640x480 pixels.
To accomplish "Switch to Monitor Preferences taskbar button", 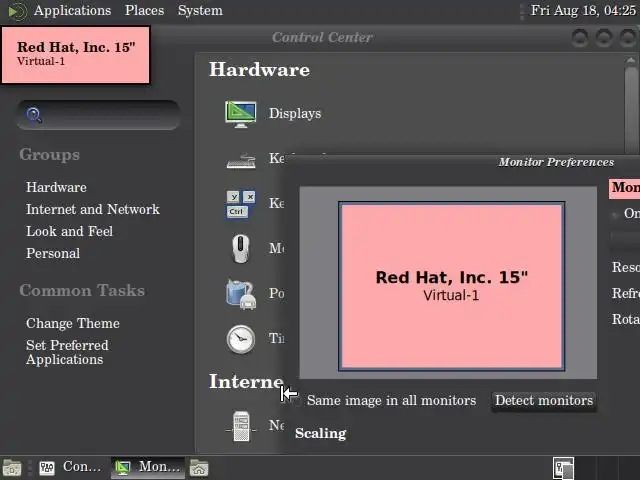I will [x=148, y=468].
